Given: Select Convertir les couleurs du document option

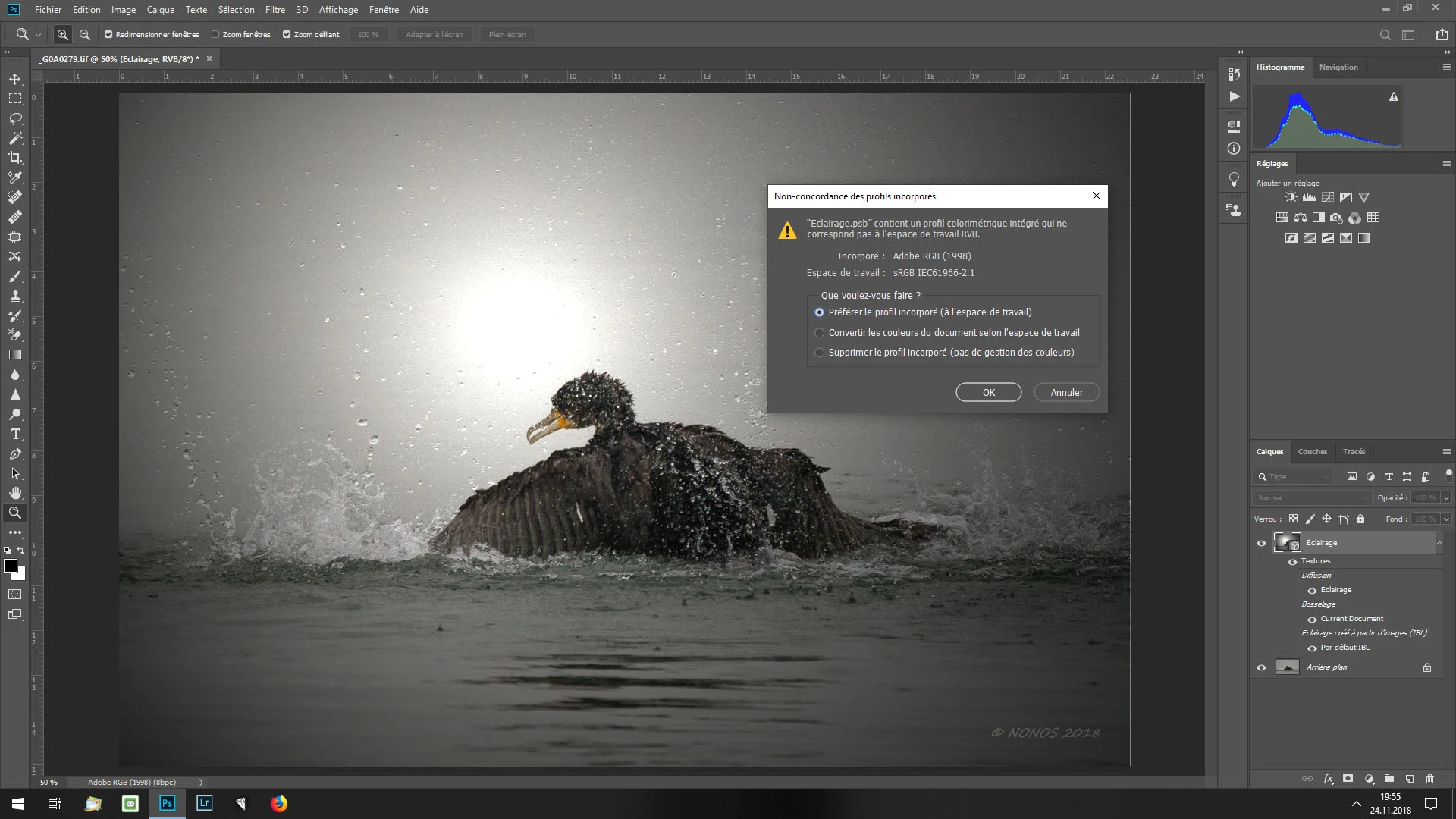Looking at the screenshot, I should pyautogui.click(x=819, y=333).
